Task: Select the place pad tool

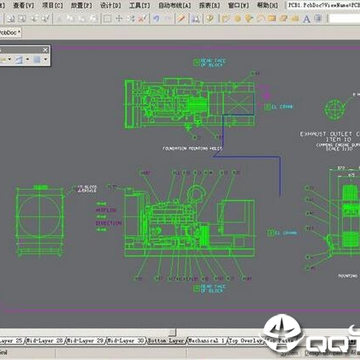Action: click(237, 19)
